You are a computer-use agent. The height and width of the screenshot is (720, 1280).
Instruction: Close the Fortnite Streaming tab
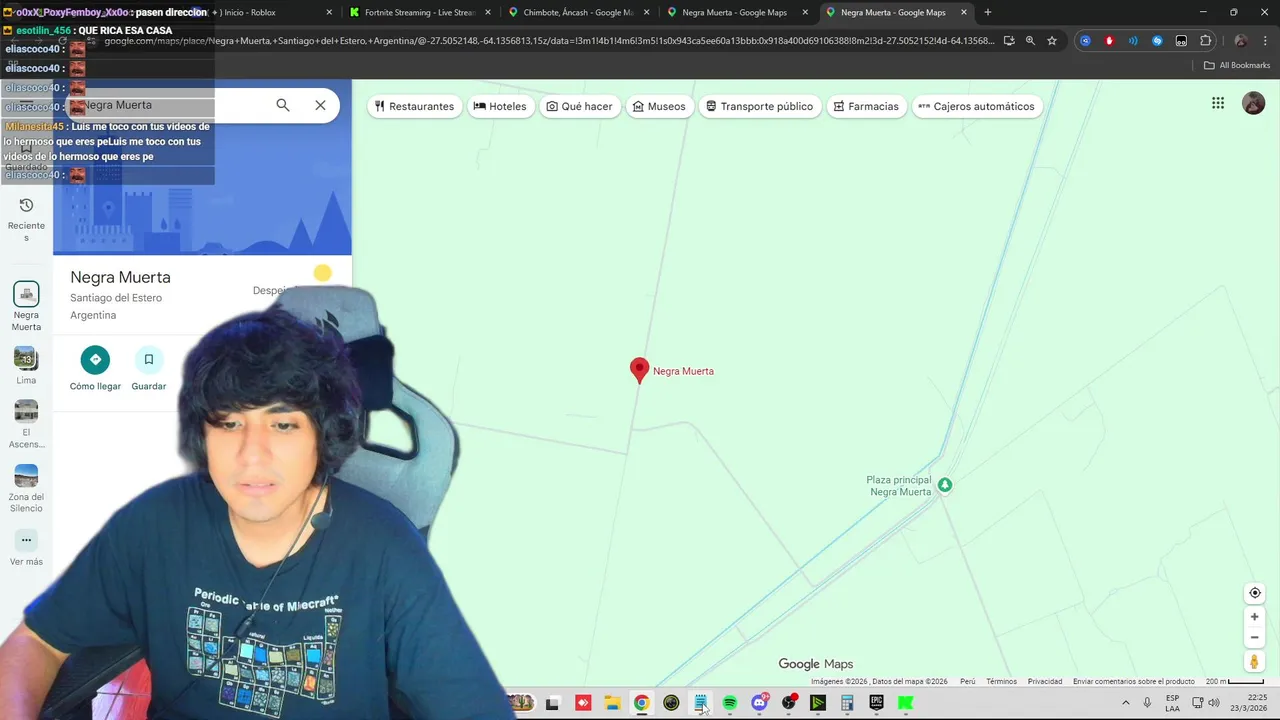tap(488, 12)
